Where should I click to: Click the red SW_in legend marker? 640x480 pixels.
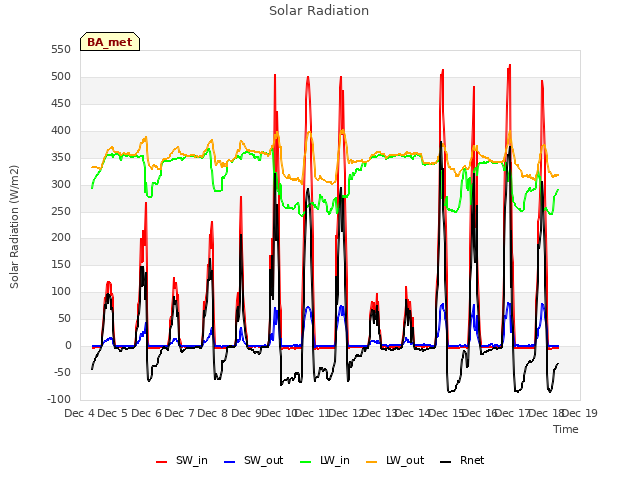(162, 462)
